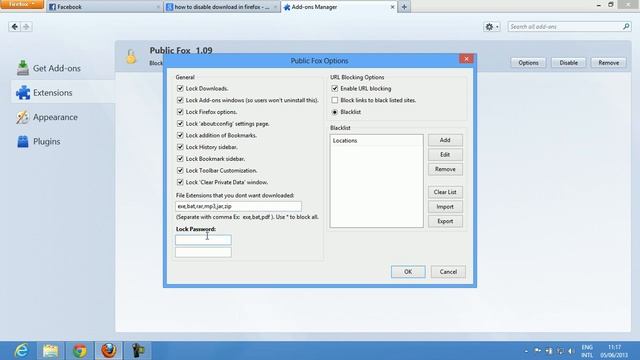640x360 pixels.
Task: Click the Locations column header
Action: 376,140
